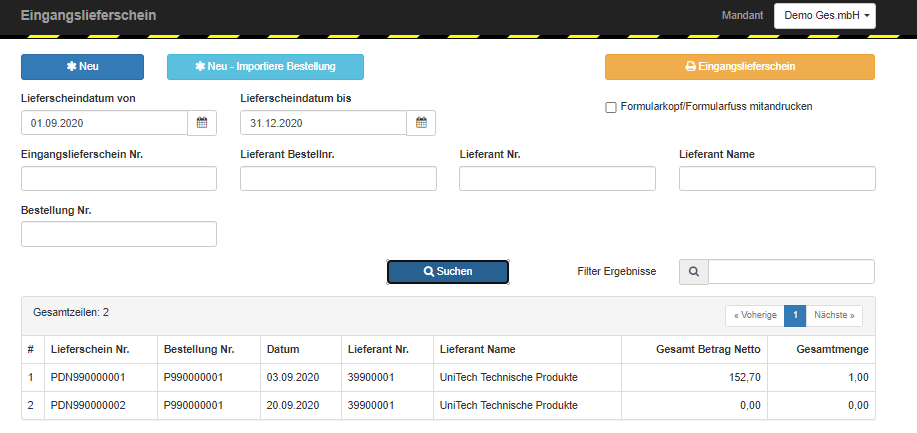The height and width of the screenshot is (433, 917).
Task: Focus the Eingangslieferschein Nr. input field
Action: [x=119, y=178]
